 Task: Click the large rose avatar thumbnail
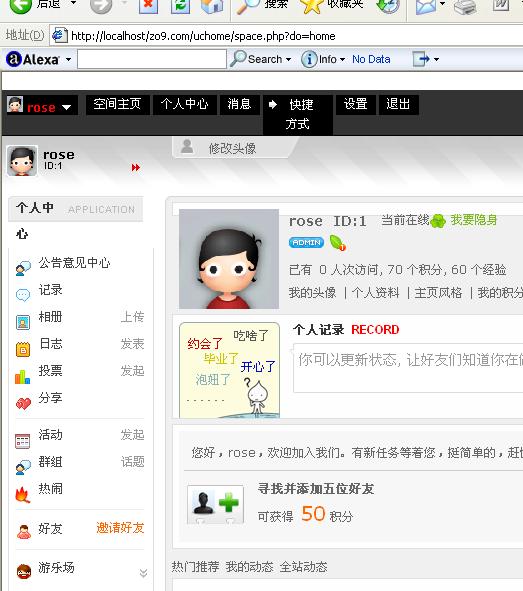point(229,259)
